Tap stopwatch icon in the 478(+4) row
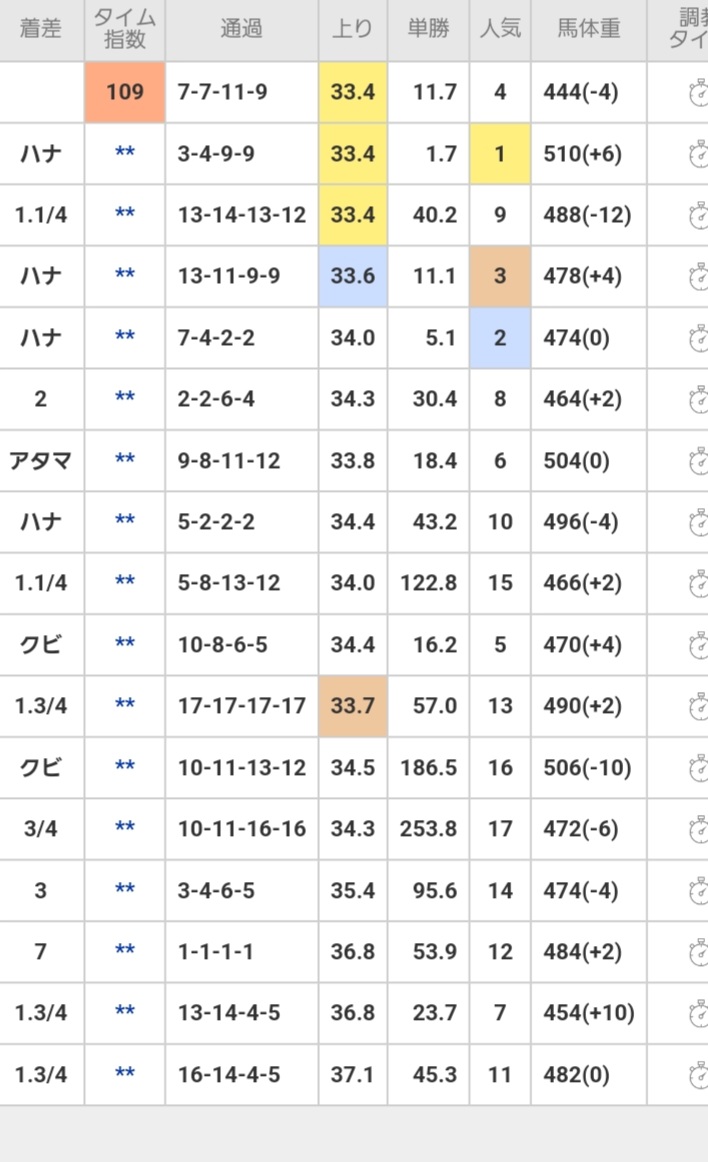 pyautogui.click(x=698, y=277)
